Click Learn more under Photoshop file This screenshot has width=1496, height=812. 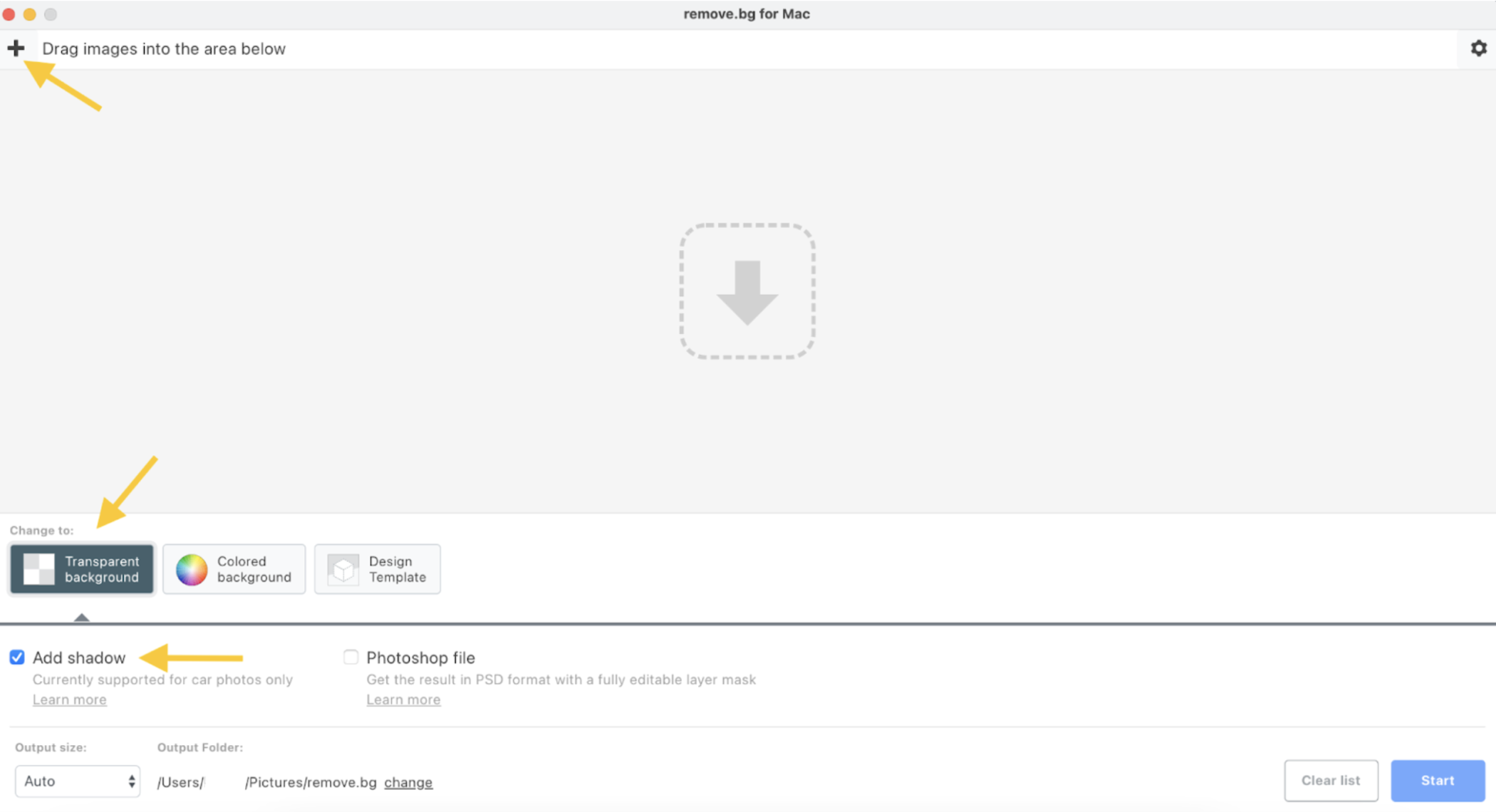point(403,699)
